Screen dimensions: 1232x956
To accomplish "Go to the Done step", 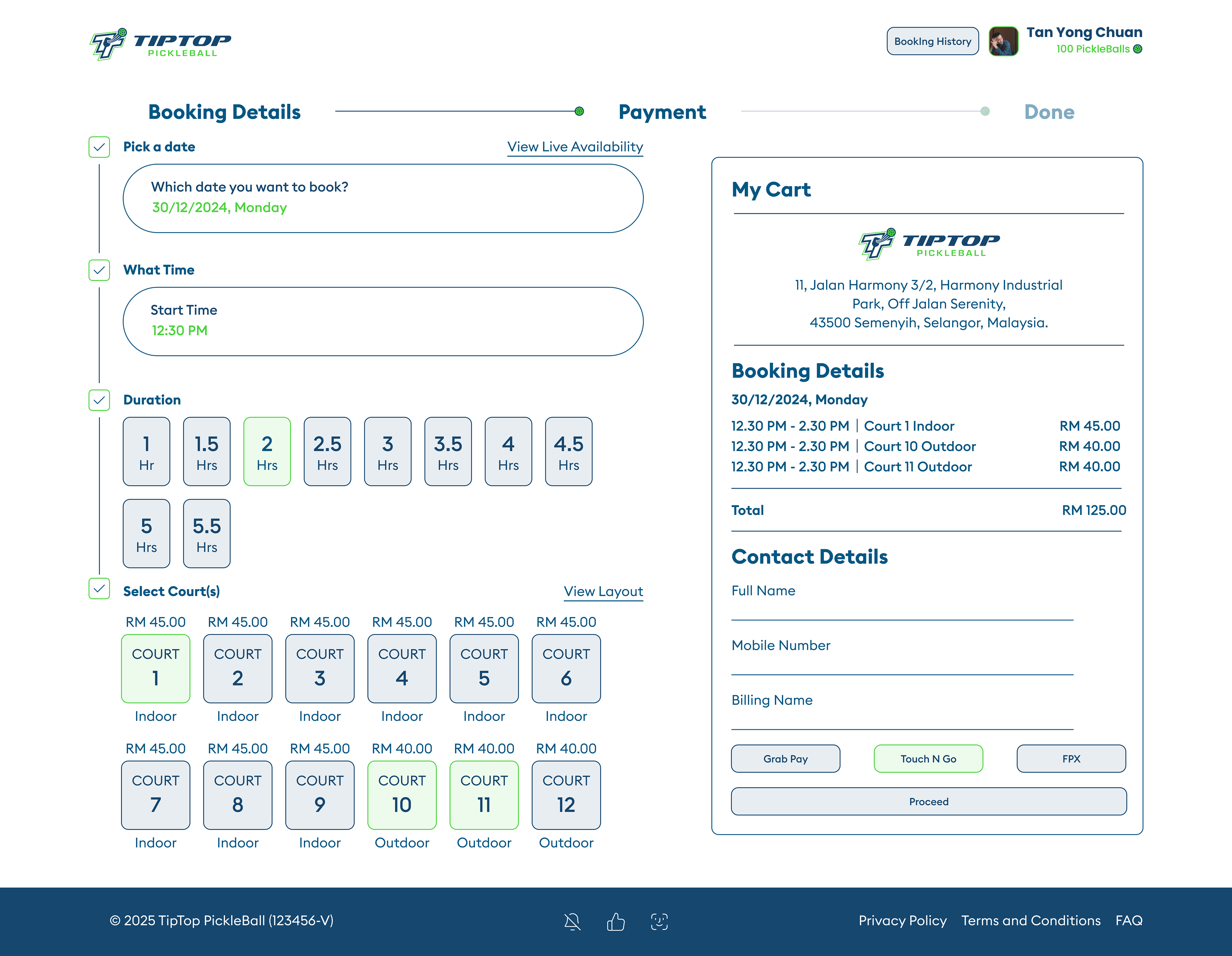I will click(1049, 112).
